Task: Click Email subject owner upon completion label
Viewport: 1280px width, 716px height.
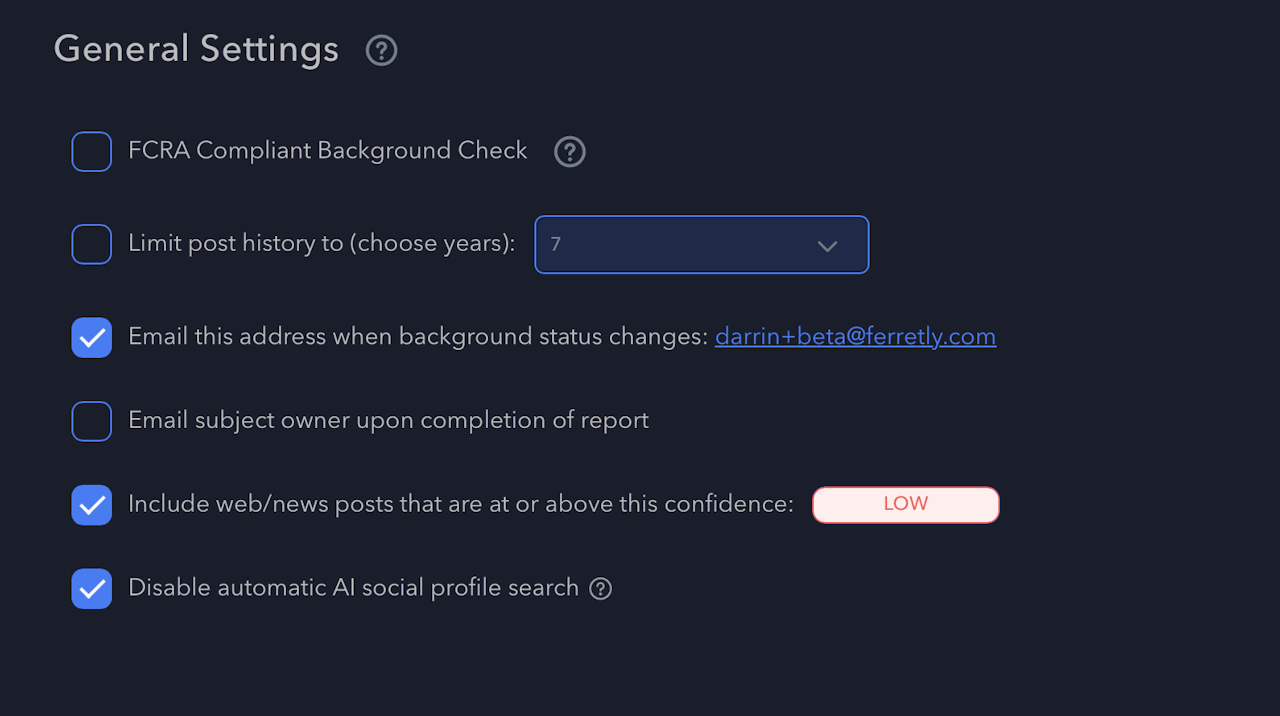Action: 389,421
